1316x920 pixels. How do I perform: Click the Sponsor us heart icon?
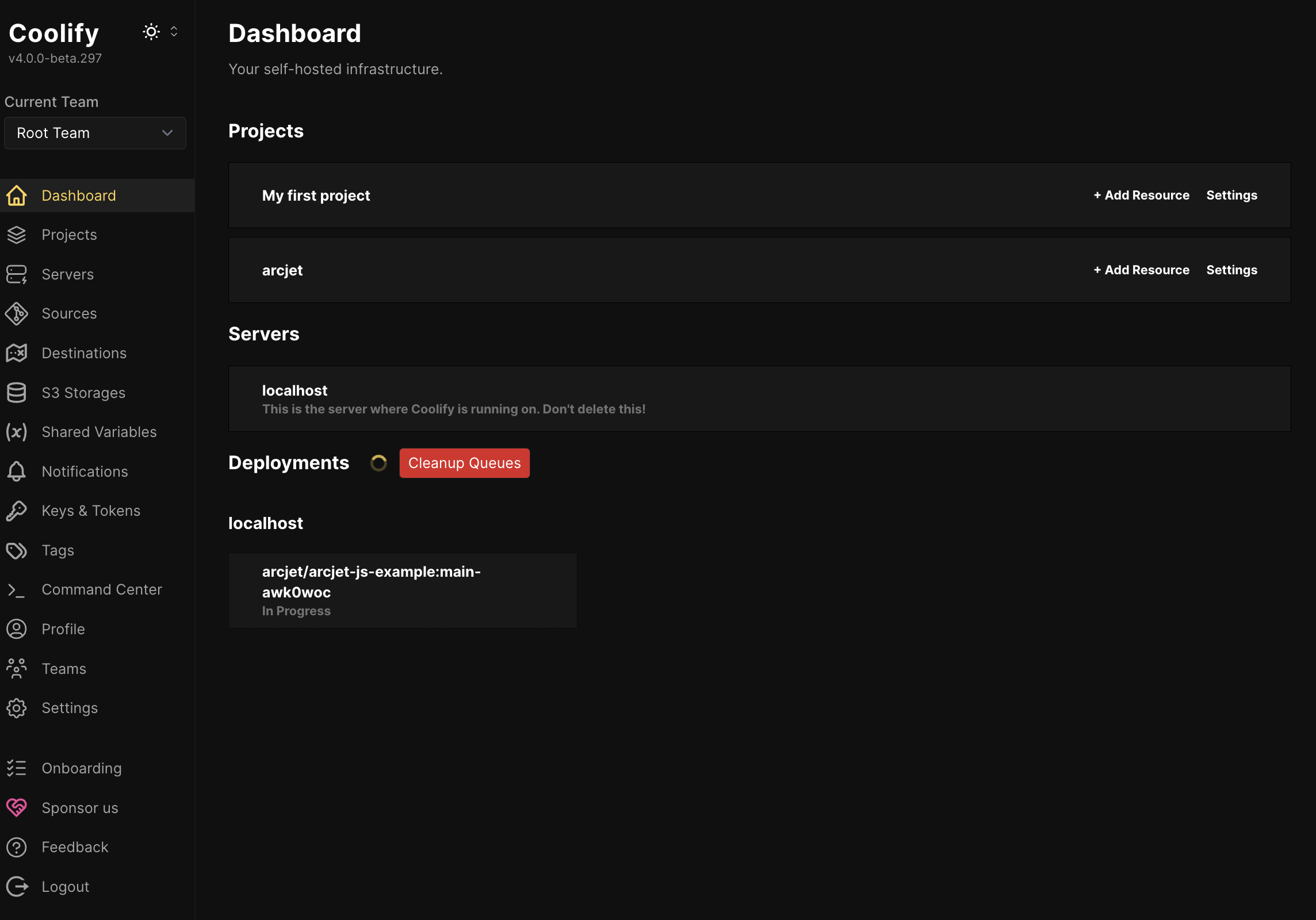(17, 808)
